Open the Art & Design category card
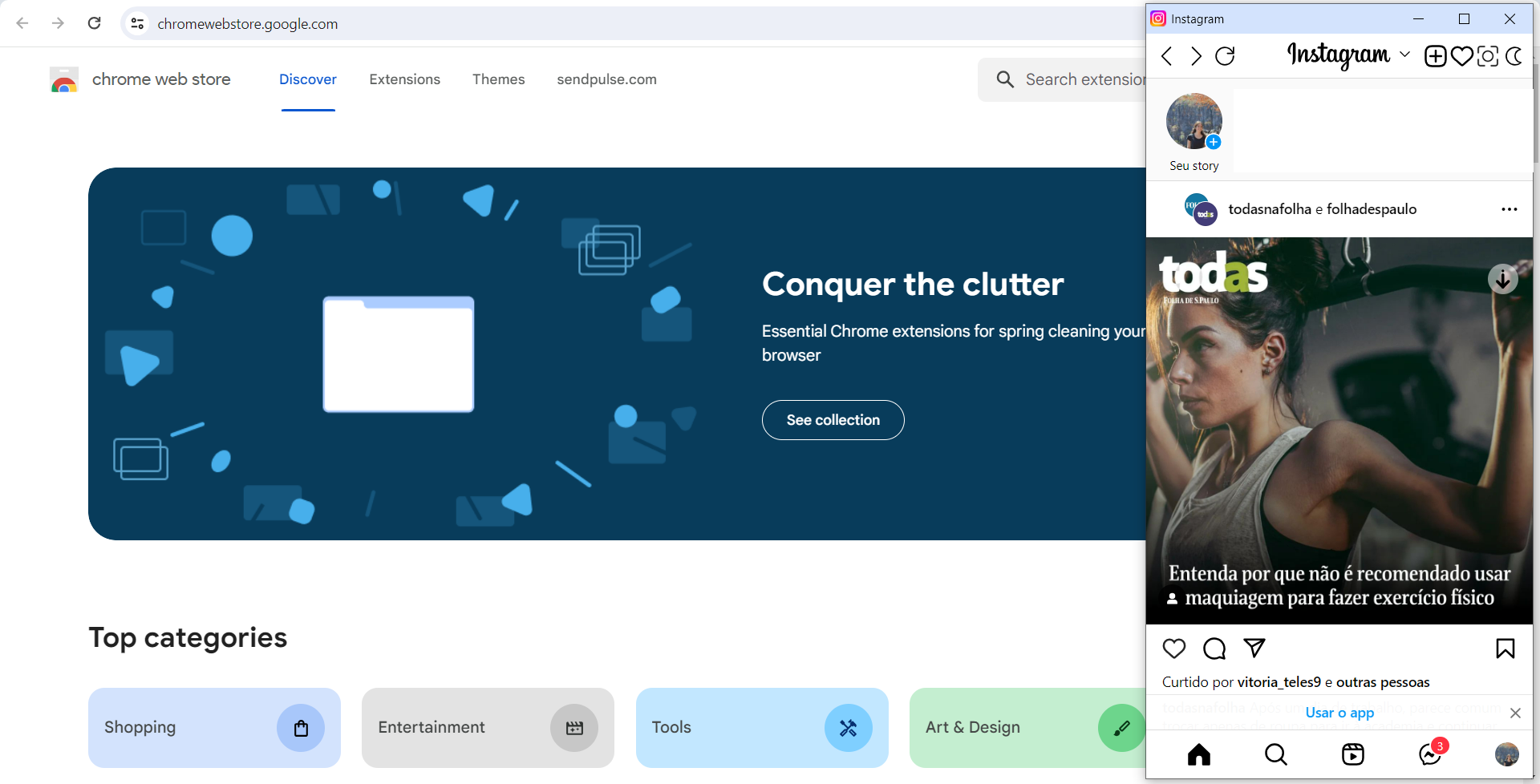This screenshot has width=1540, height=784. pyautogui.click(x=1028, y=728)
